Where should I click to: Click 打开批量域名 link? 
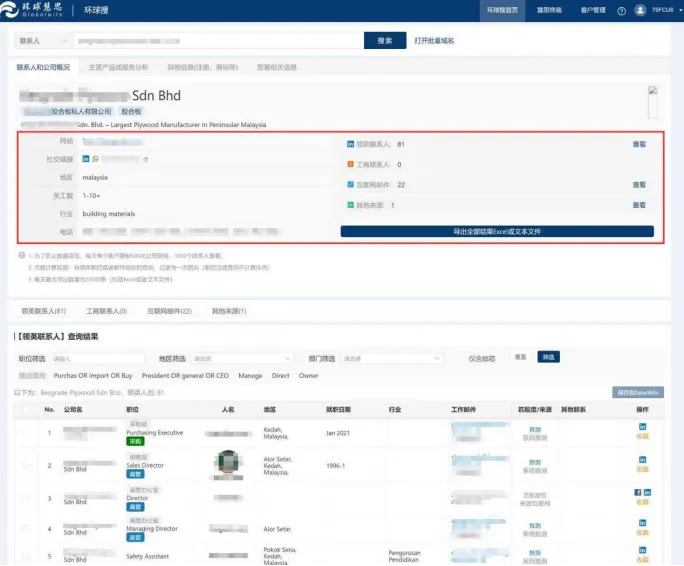point(434,41)
